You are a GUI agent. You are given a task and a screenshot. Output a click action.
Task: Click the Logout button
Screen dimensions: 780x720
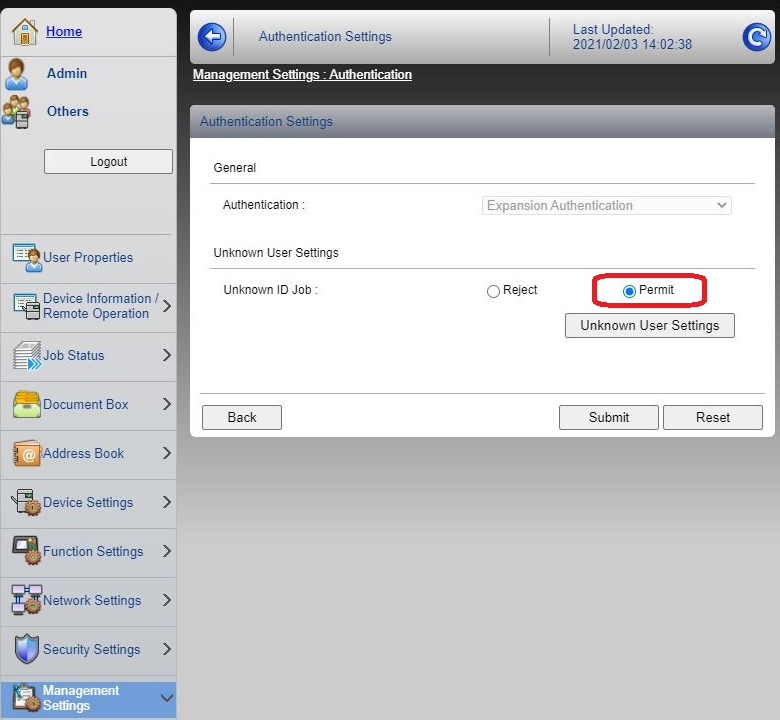coord(108,161)
